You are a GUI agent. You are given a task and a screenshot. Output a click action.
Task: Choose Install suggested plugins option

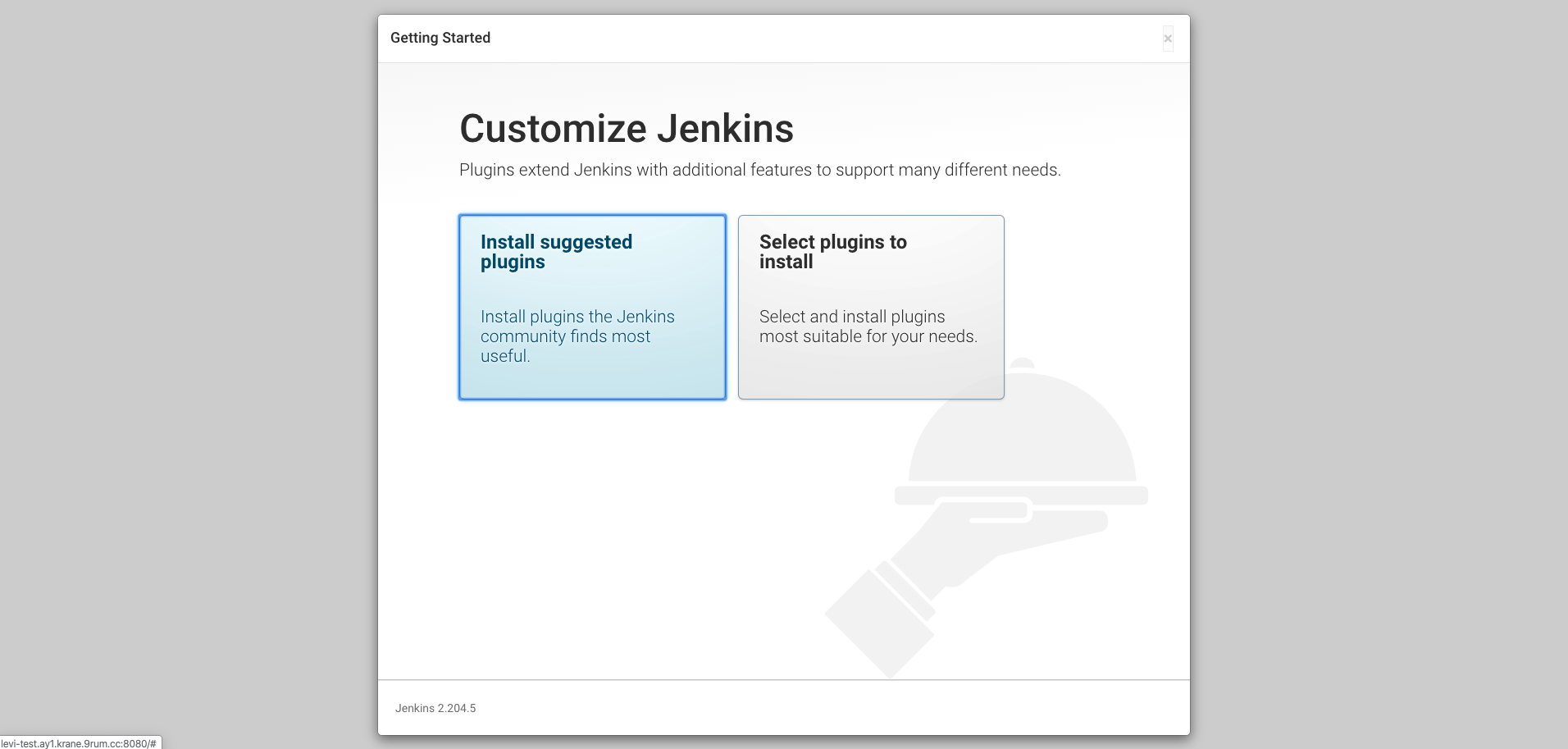(592, 308)
